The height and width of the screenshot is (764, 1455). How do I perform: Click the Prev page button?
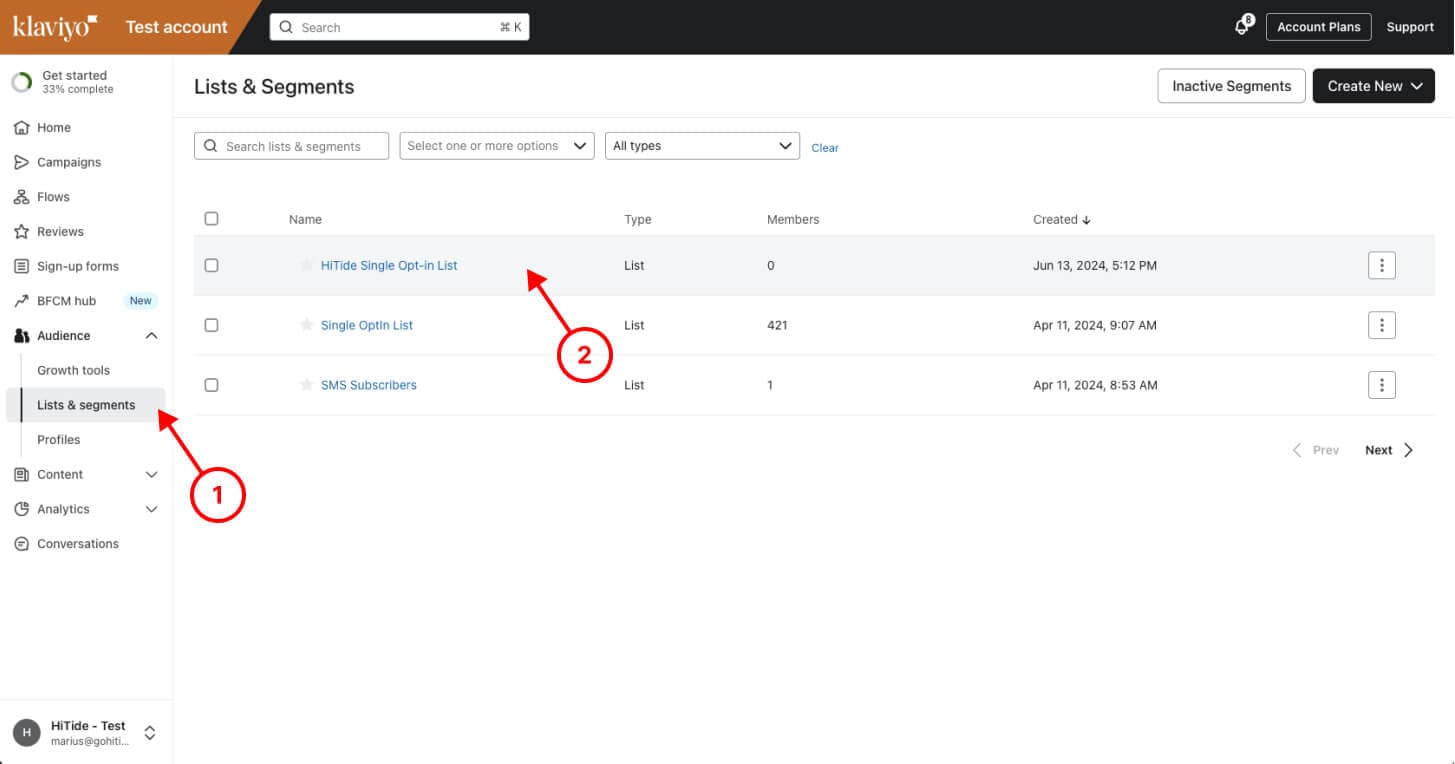point(1315,450)
